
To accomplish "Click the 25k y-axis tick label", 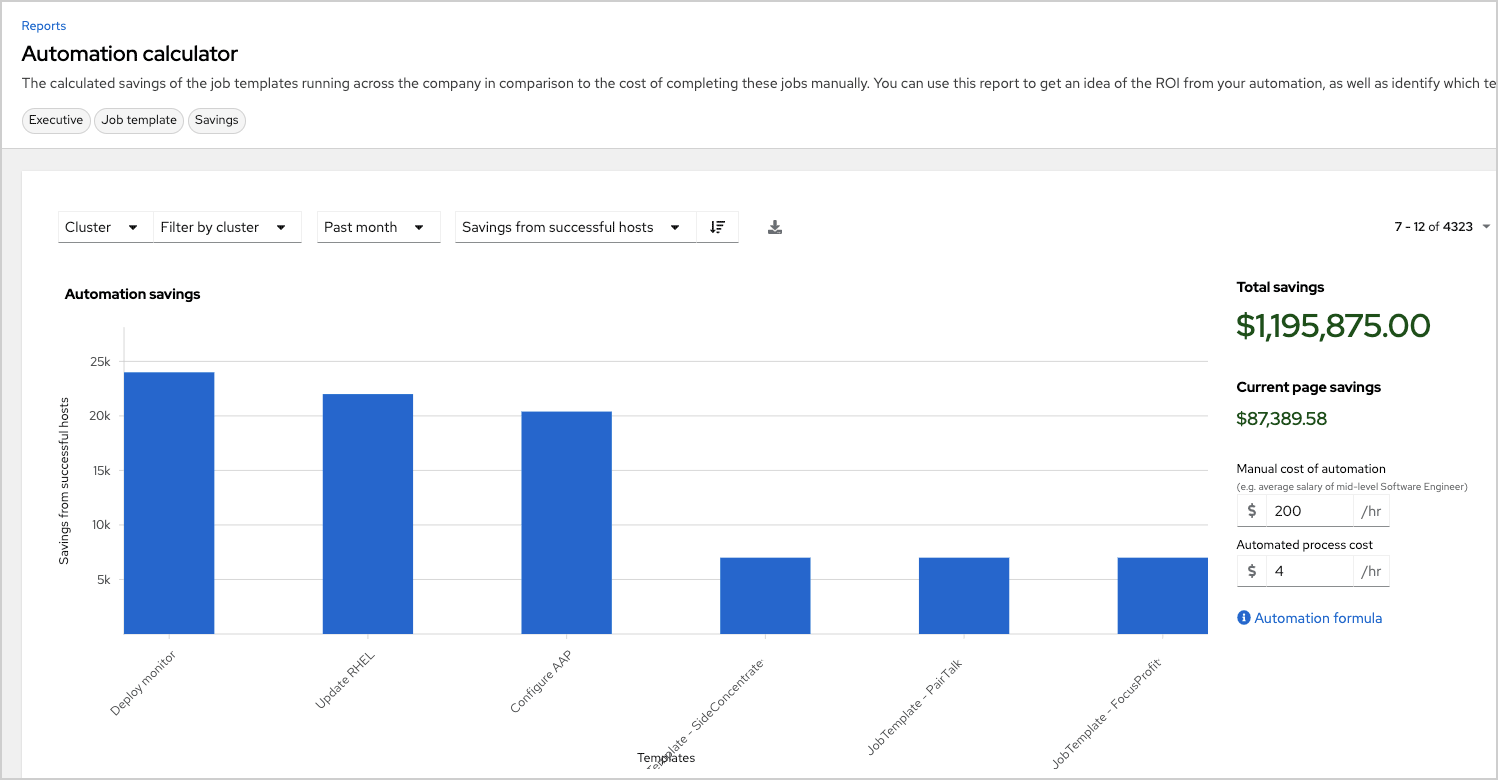I will coord(100,362).
